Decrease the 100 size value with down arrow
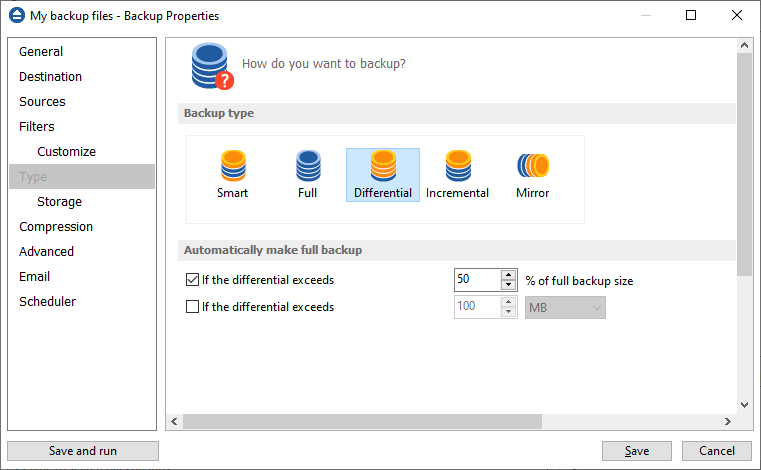761x470 pixels. click(508, 312)
